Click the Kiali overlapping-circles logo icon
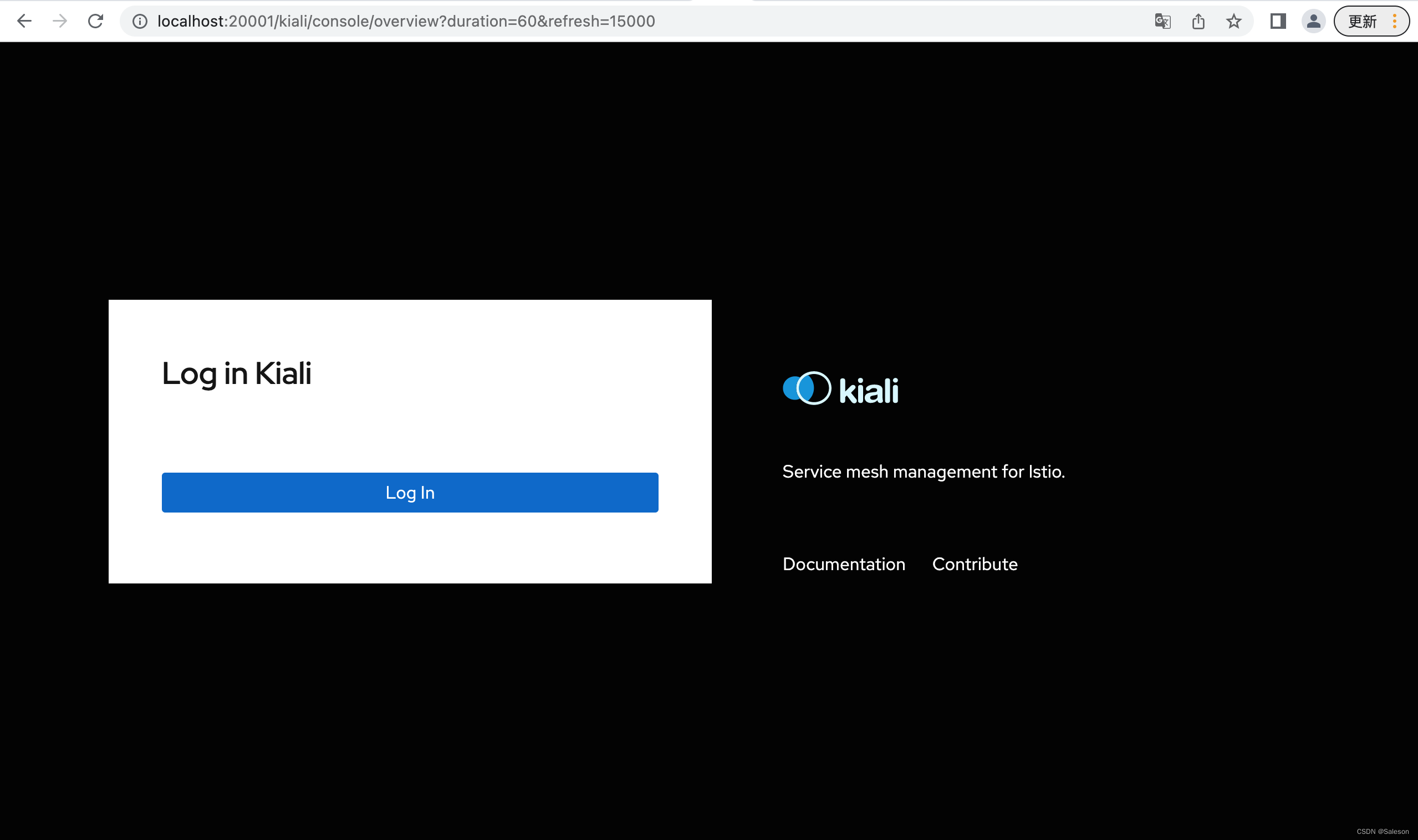The image size is (1418, 840). (807, 388)
